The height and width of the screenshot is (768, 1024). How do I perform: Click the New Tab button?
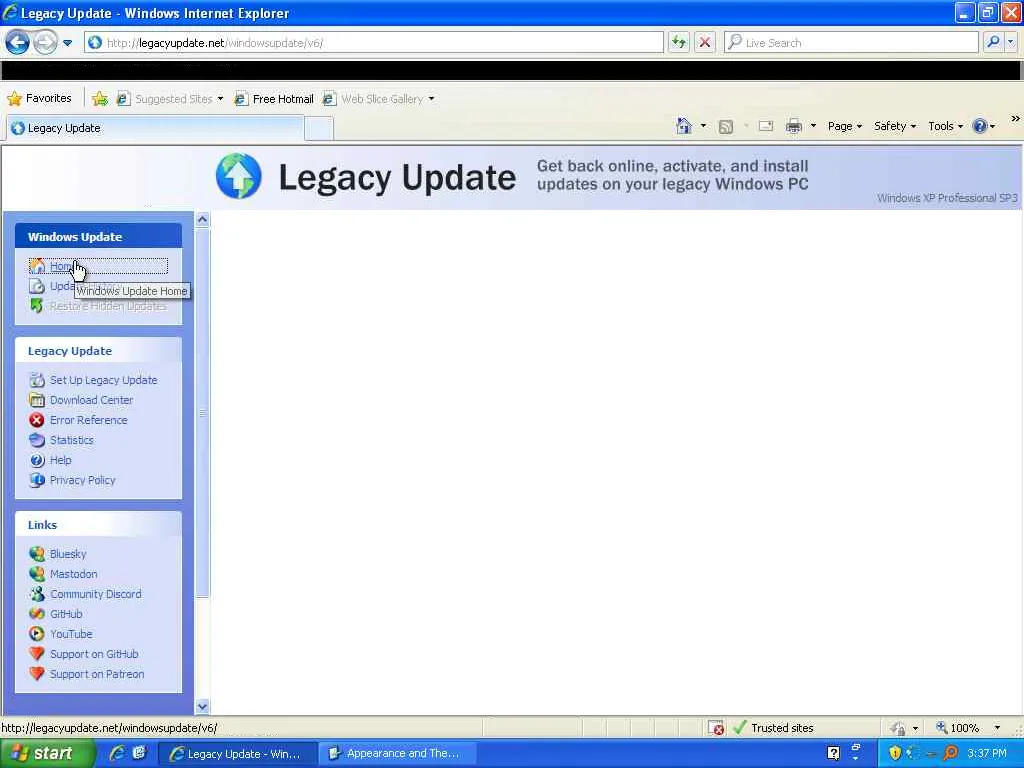(x=319, y=128)
